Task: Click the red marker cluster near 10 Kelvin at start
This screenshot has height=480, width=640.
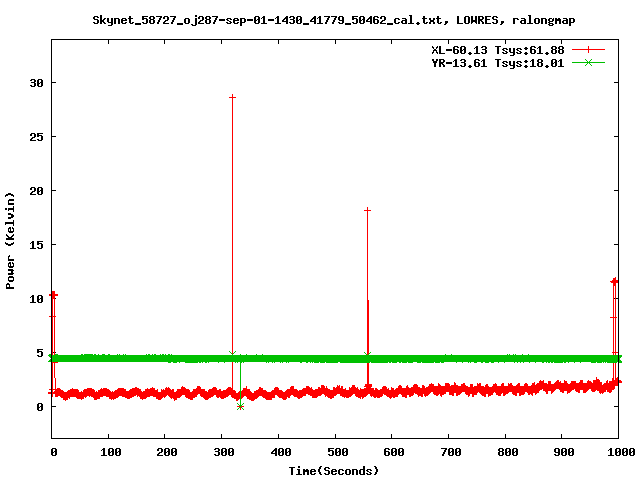Action: point(53,295)
